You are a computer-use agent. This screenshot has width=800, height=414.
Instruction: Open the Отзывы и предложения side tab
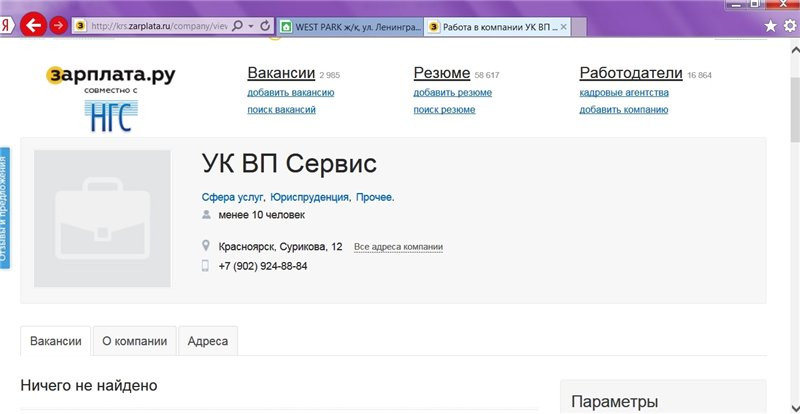pos(4,208)
